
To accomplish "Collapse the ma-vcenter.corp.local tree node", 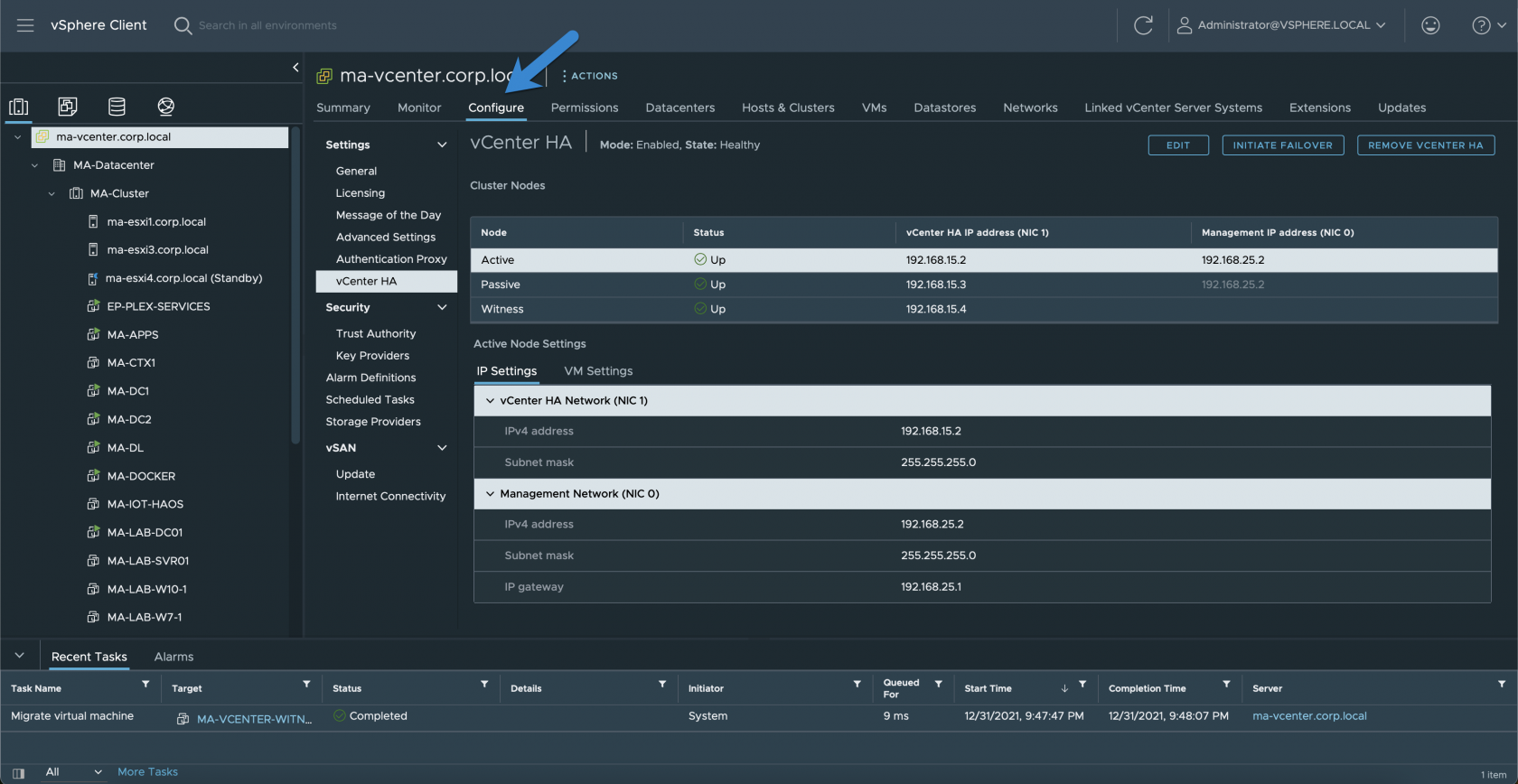I will click(17, 137).
